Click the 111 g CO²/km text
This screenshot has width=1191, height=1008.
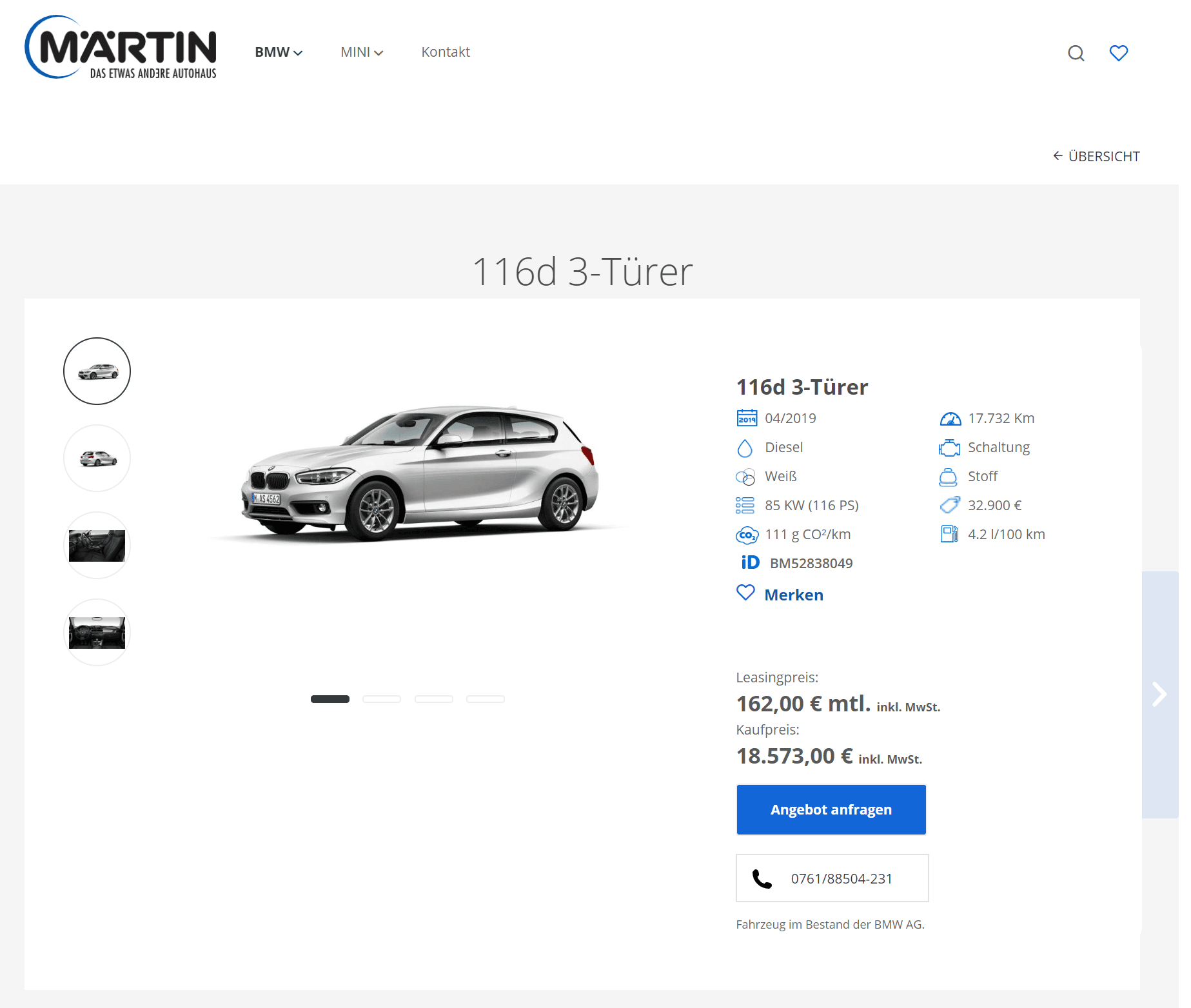click(x=808, y=535)
